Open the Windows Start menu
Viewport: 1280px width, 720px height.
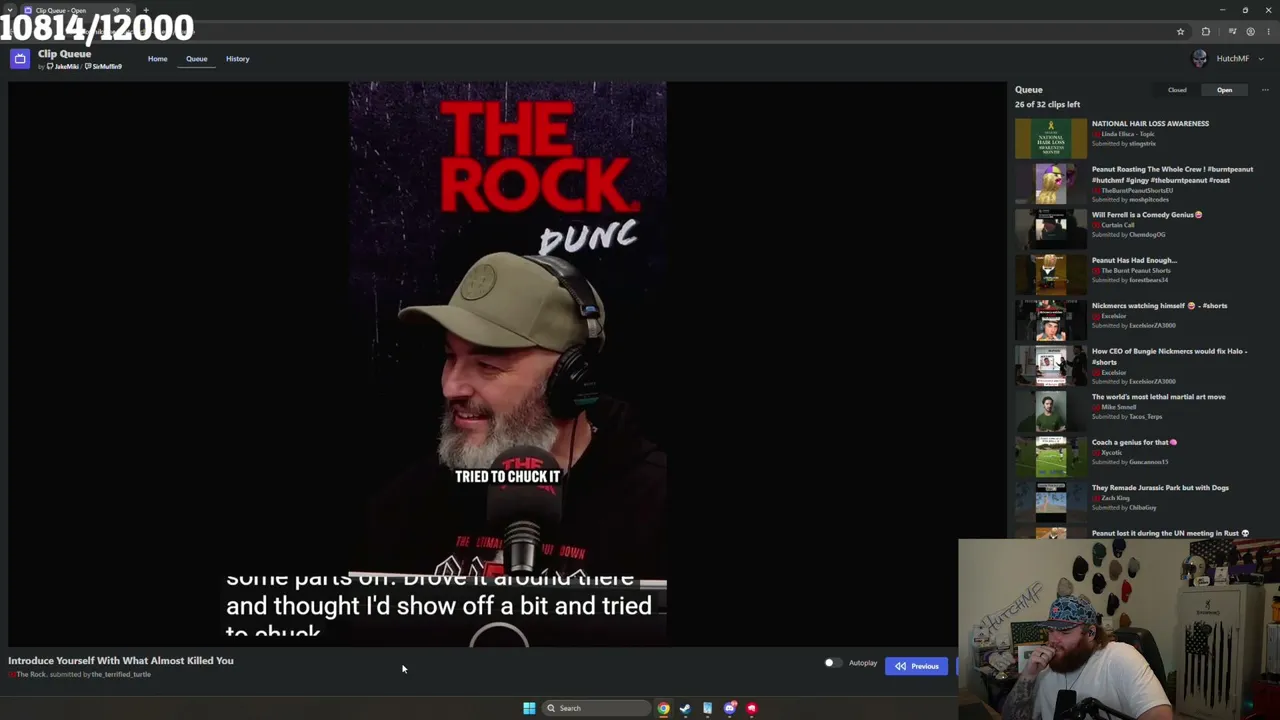click(x=529, y=708)
